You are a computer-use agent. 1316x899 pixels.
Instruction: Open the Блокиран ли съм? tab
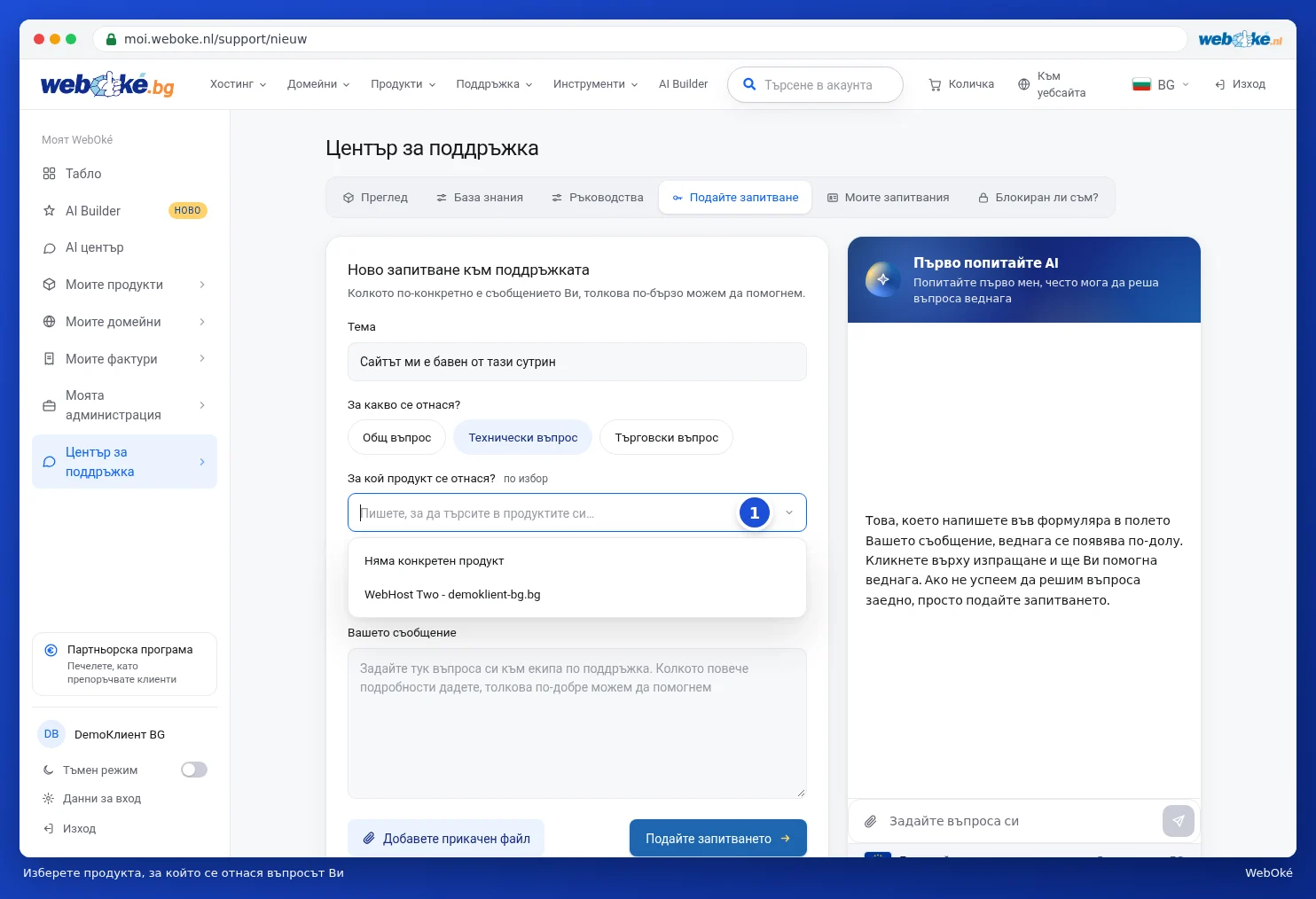click(x=1038, y=198)
